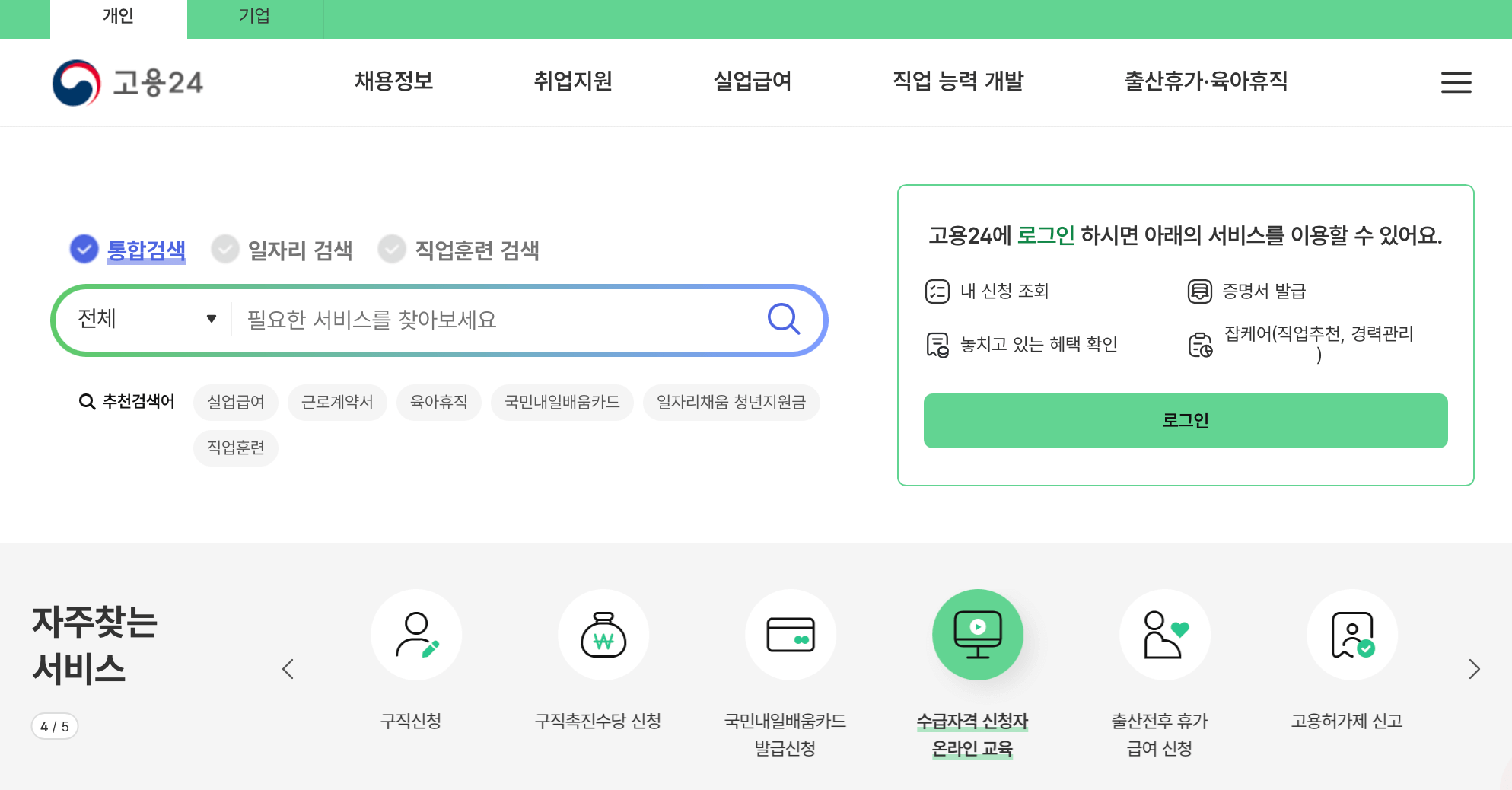Select the 구직신청 service icon
1512x790 pixels.
tap(415, 634)
